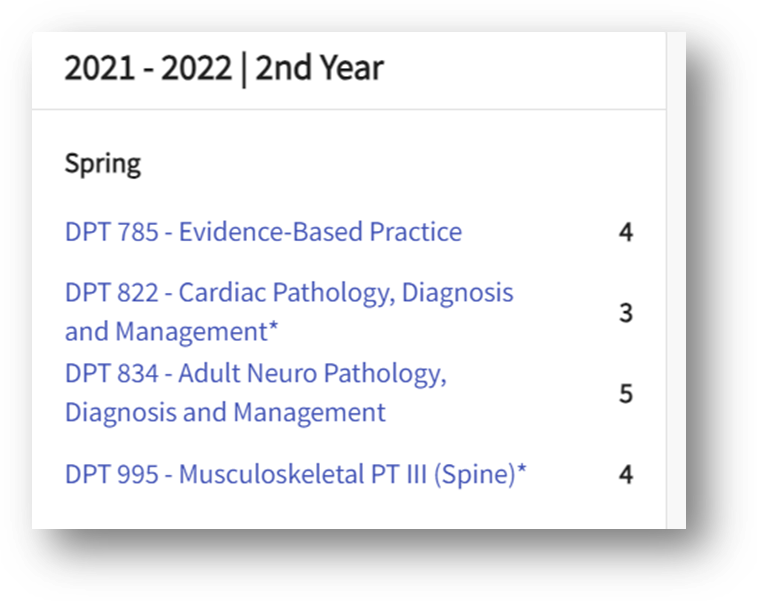The image size is (757, 601).
Task: Click the words 'Evidence-Based Practice'
Action: pyautogui.click(x=321, y=232)
